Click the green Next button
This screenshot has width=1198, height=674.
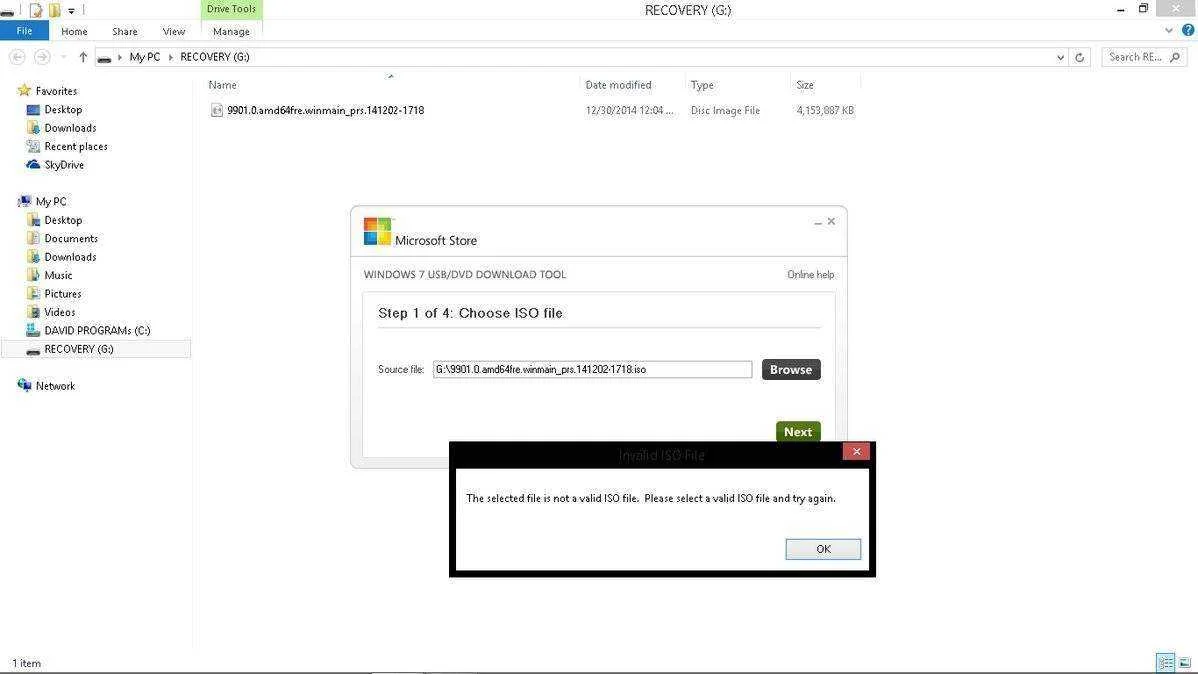[798, 432]
